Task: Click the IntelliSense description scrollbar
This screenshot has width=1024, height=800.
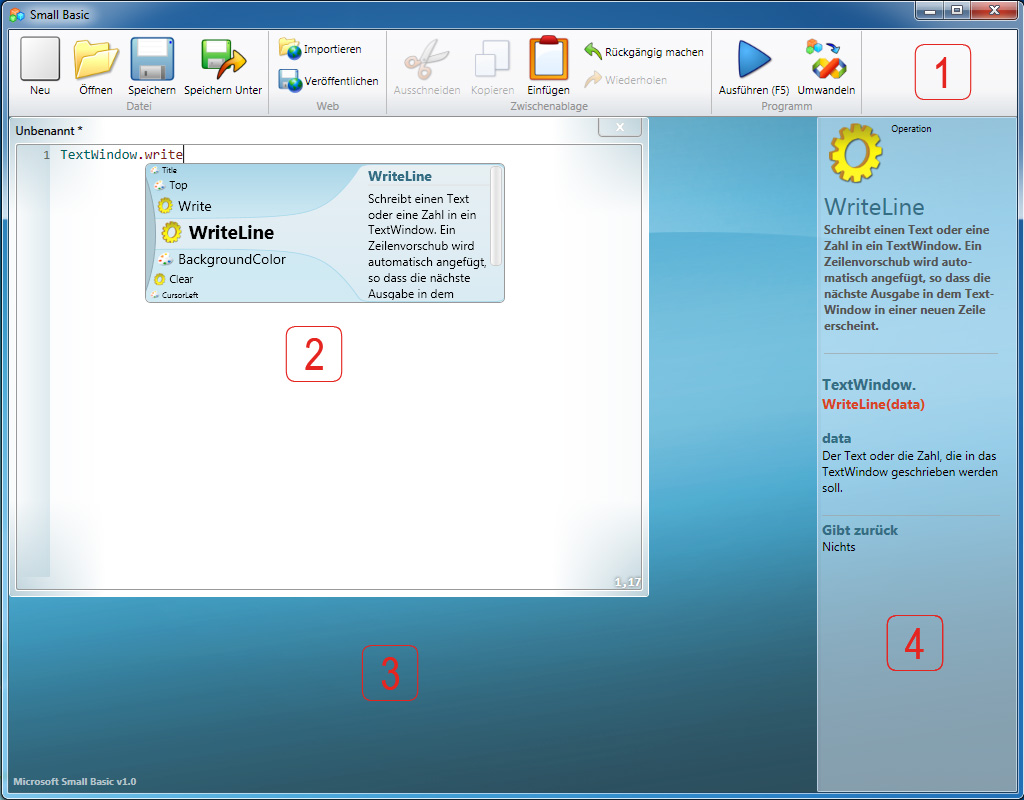Action: pos(496,217)
